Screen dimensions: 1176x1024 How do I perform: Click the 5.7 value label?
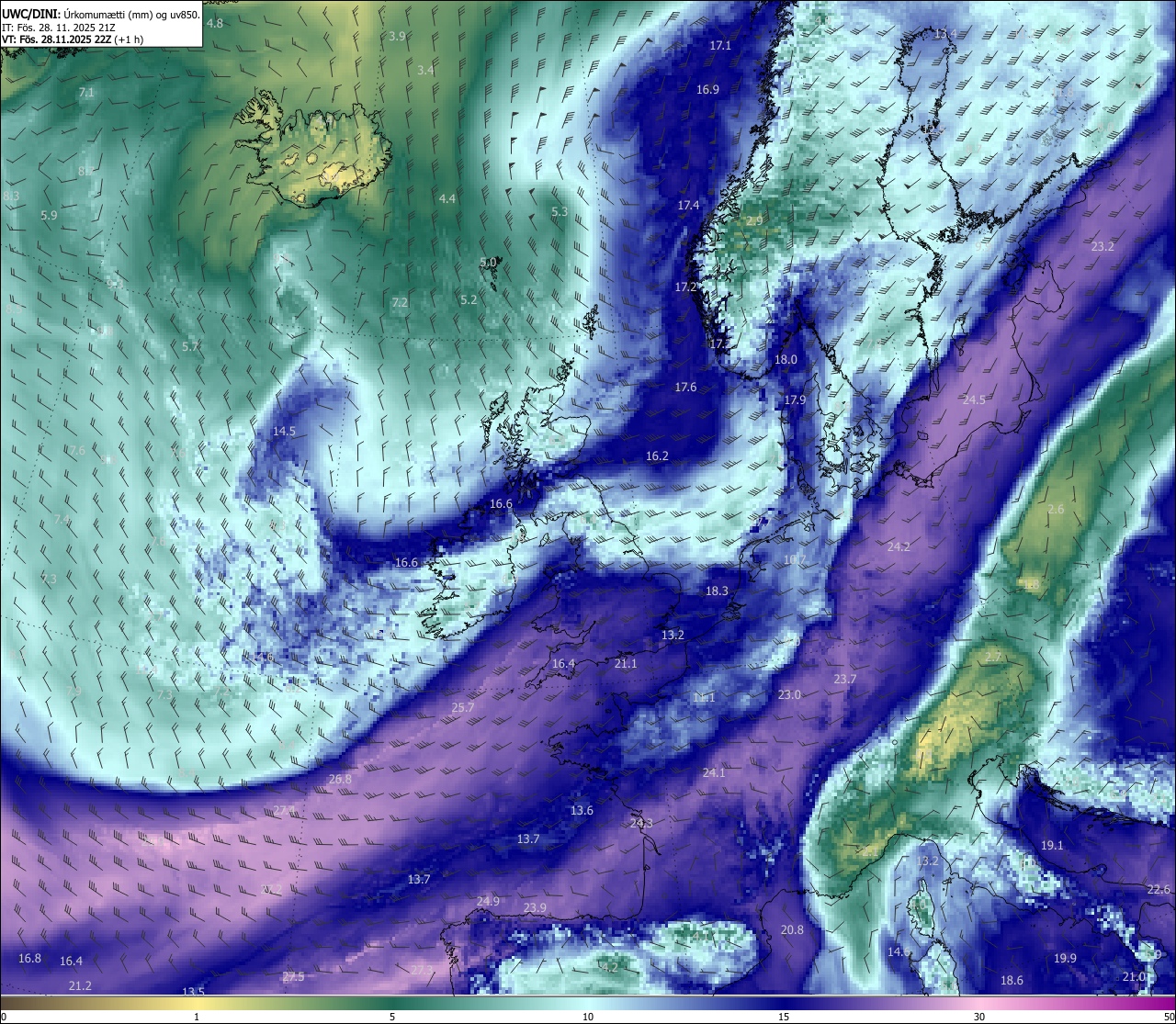click(190, 347)
